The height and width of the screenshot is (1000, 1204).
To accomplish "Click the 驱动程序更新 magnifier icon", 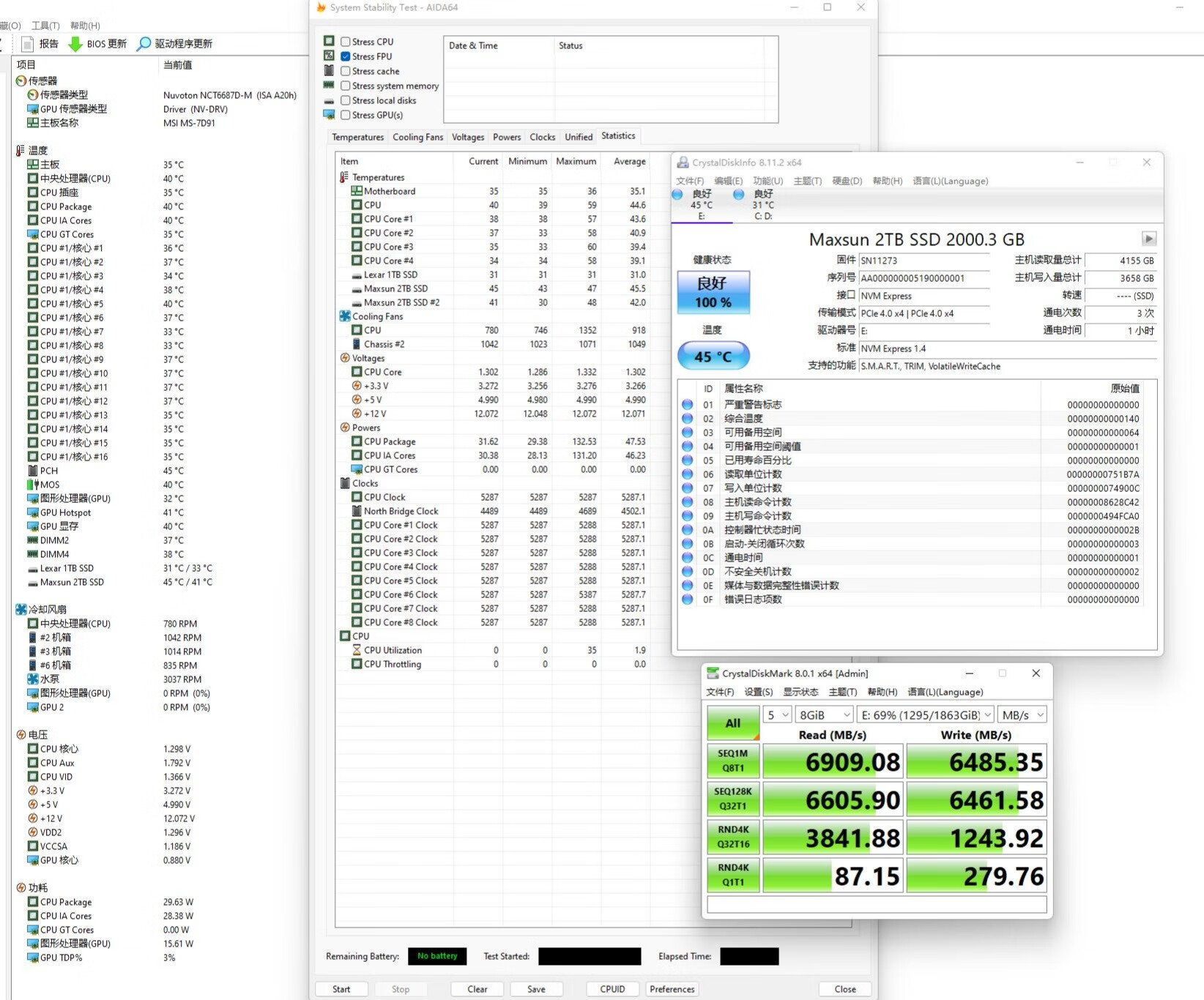I will click(x=144, y=44).
